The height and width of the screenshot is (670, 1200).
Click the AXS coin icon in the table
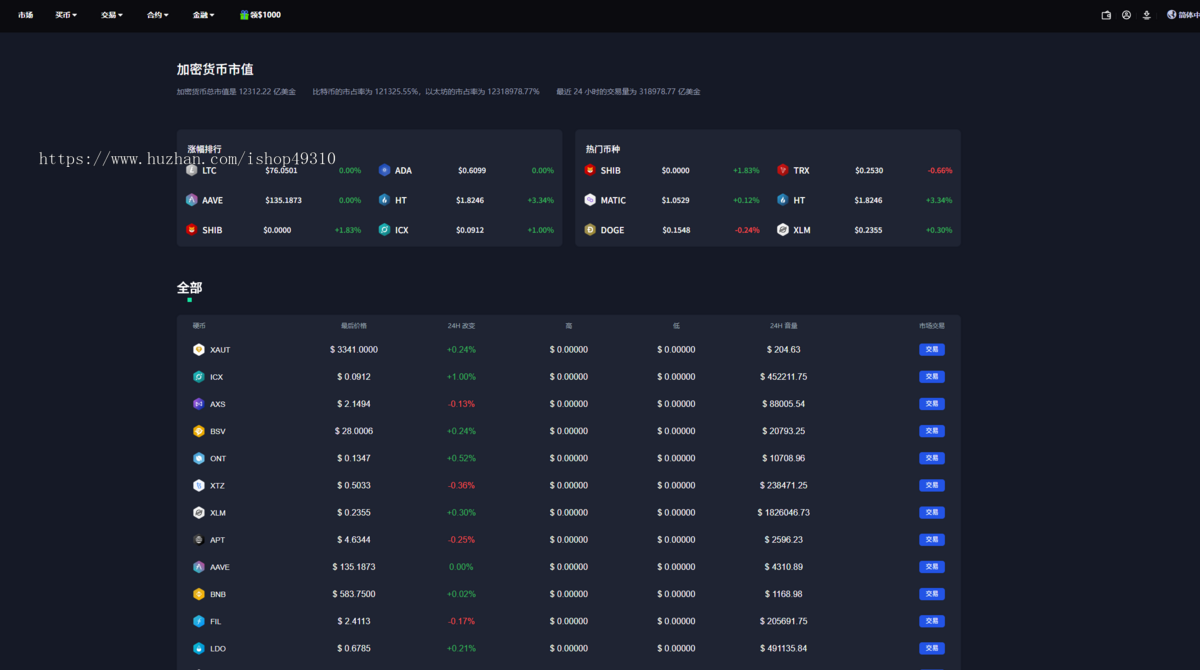pyautogui.click(x=199, y=404)
